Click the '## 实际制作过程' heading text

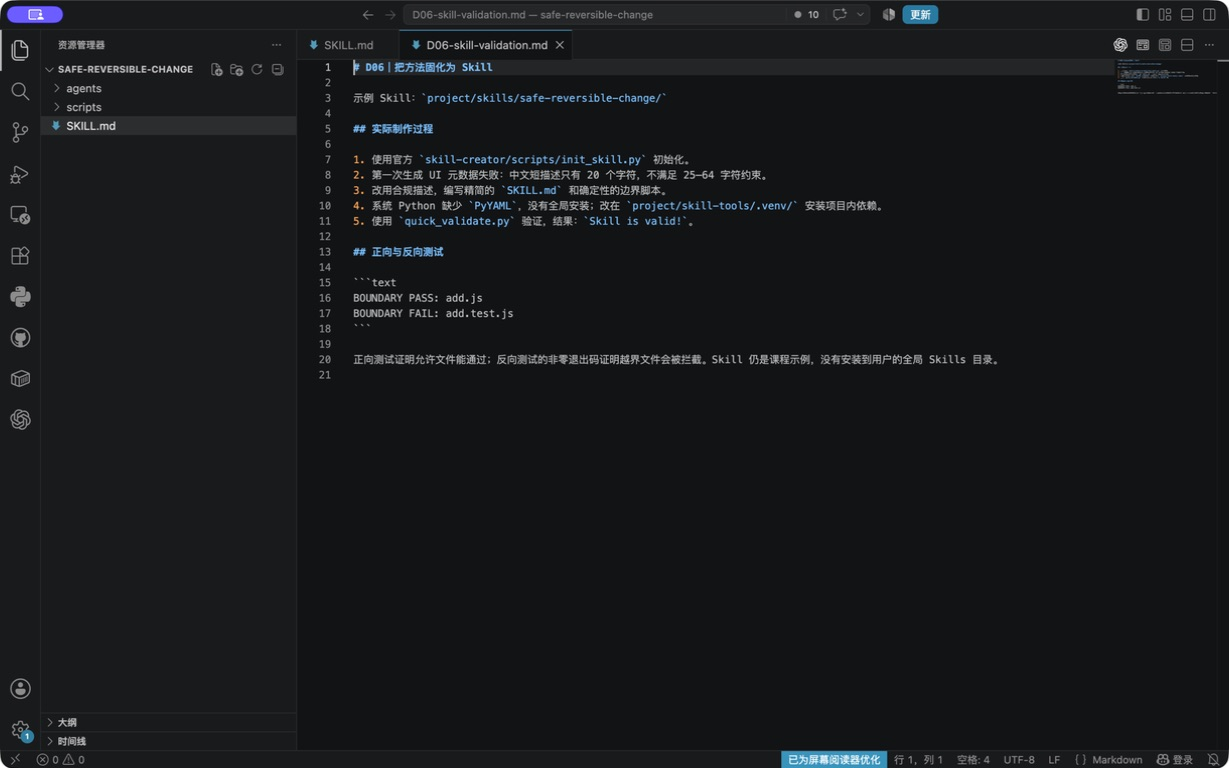393,129
